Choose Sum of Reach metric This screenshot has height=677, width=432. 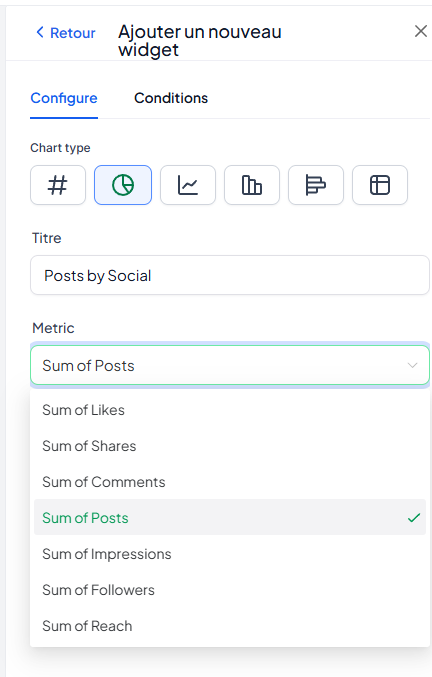click(230, 626)
